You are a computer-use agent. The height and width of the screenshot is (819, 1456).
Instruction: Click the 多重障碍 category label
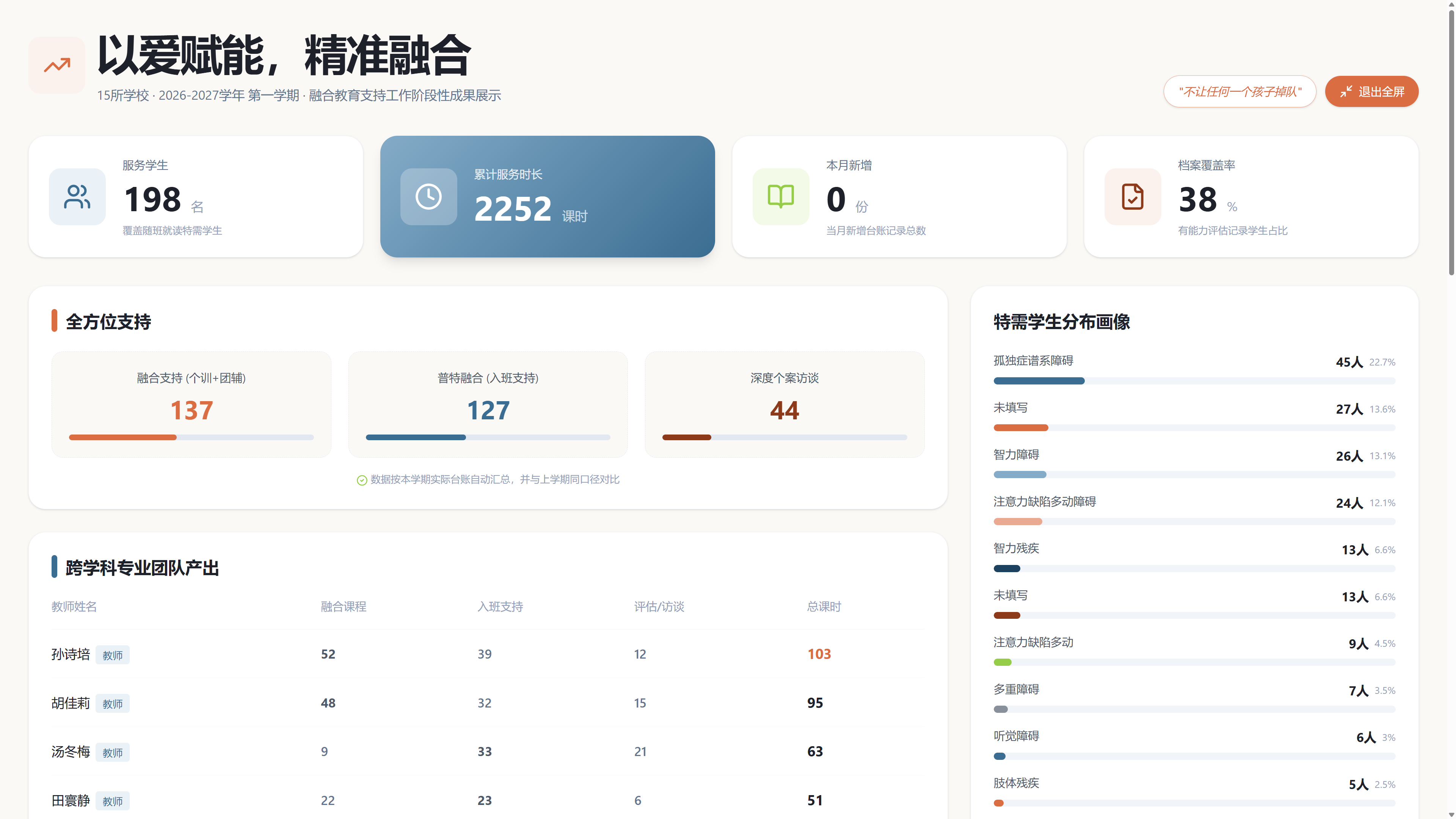[x=1016, y=689]
